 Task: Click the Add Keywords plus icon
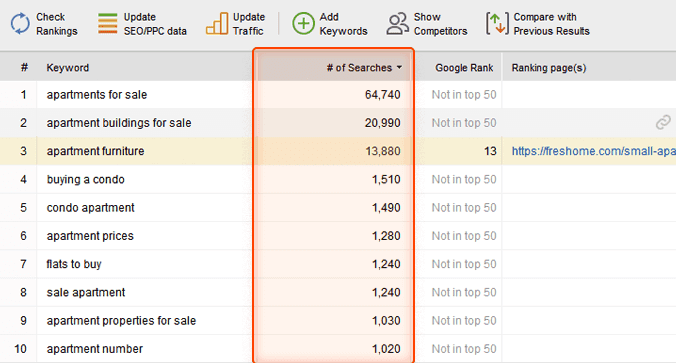(x=303, y=24)
